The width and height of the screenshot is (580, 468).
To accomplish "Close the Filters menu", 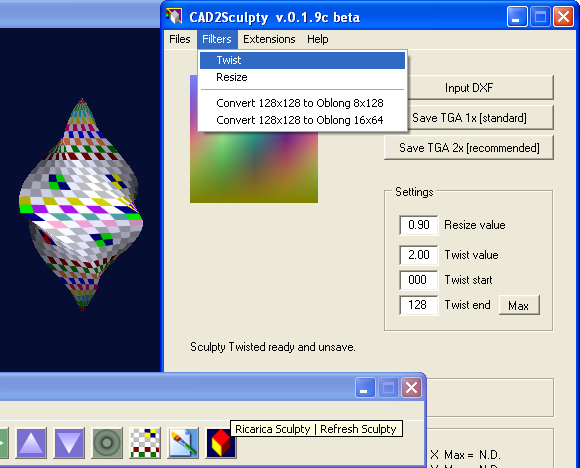I will [217, 39].
